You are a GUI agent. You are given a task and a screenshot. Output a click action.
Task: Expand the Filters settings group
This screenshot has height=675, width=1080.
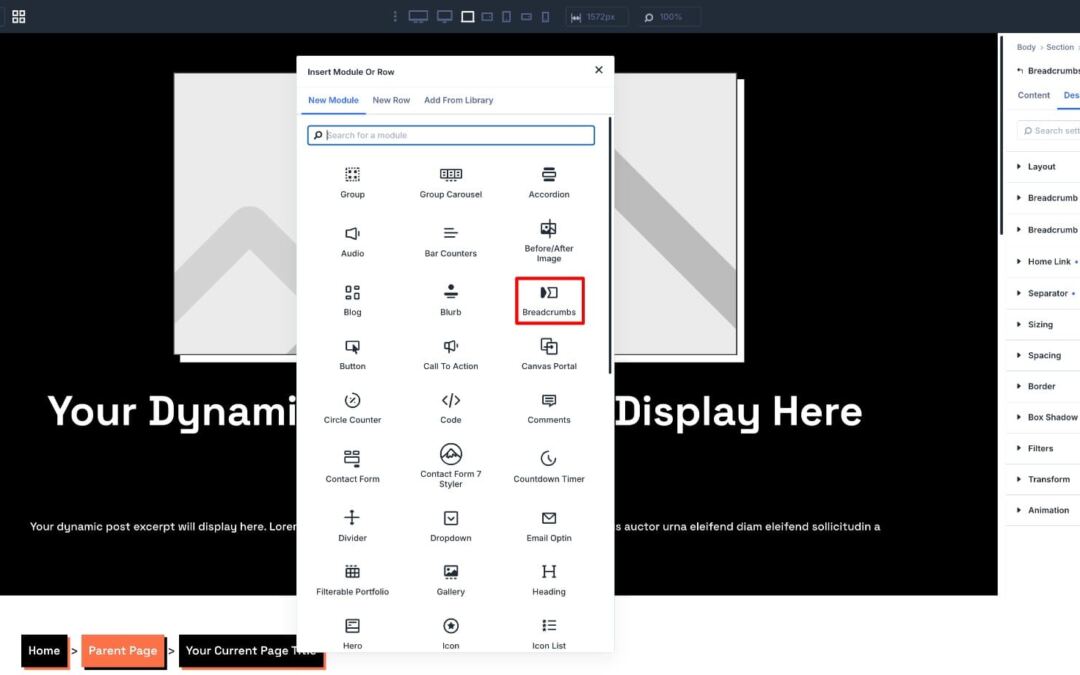(x=1040, y=448)
